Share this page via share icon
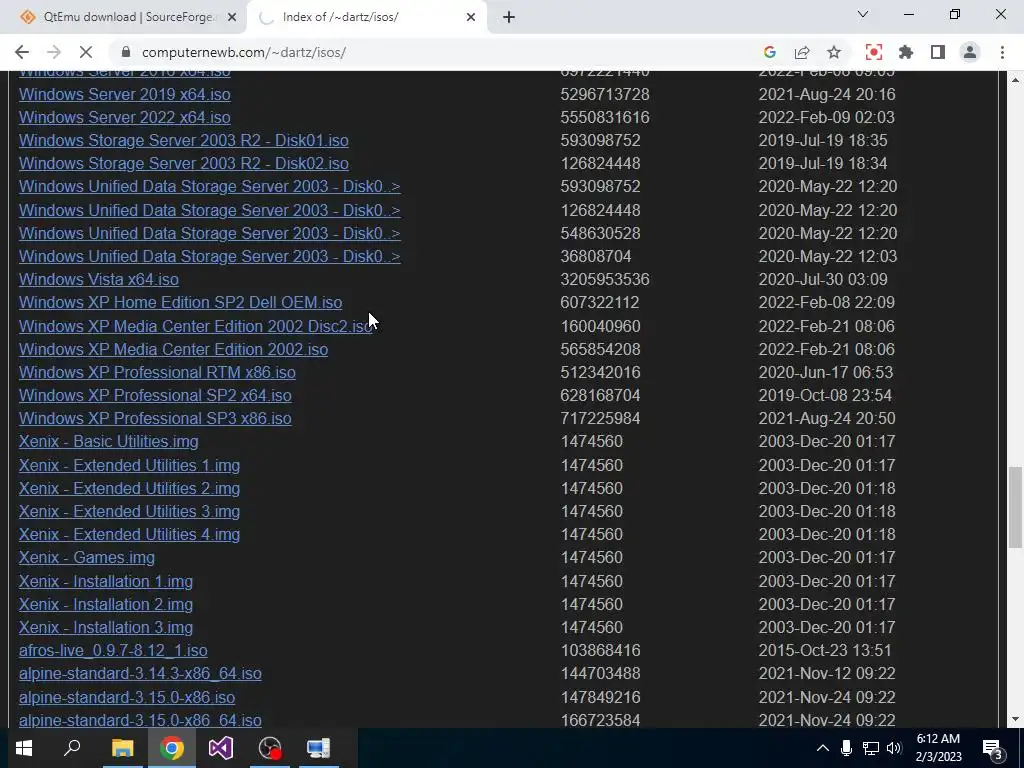 (x=801, y=52)
